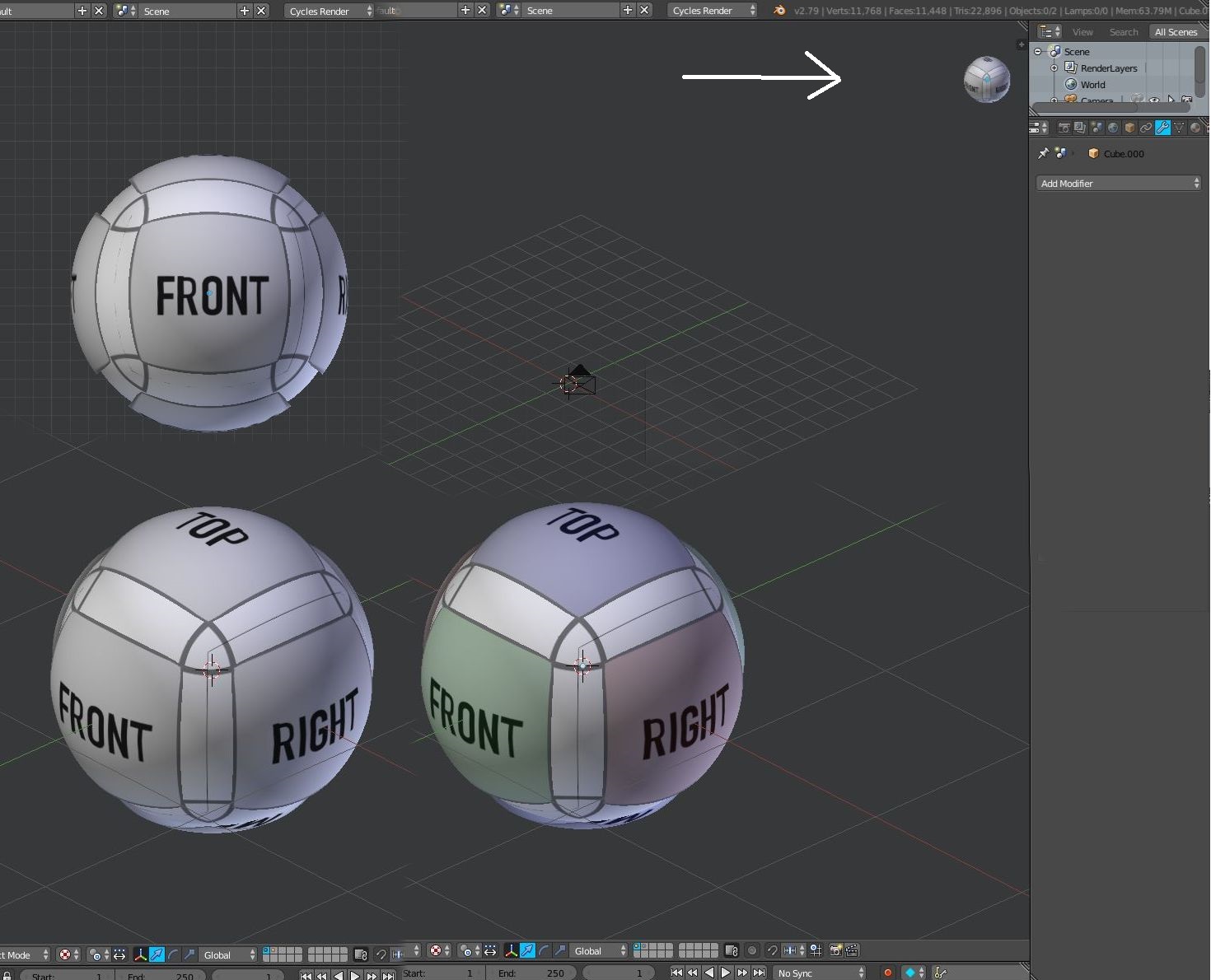Collapse the Scene tree in outliner
The image size is (1211, 980).
(1038, 51)
